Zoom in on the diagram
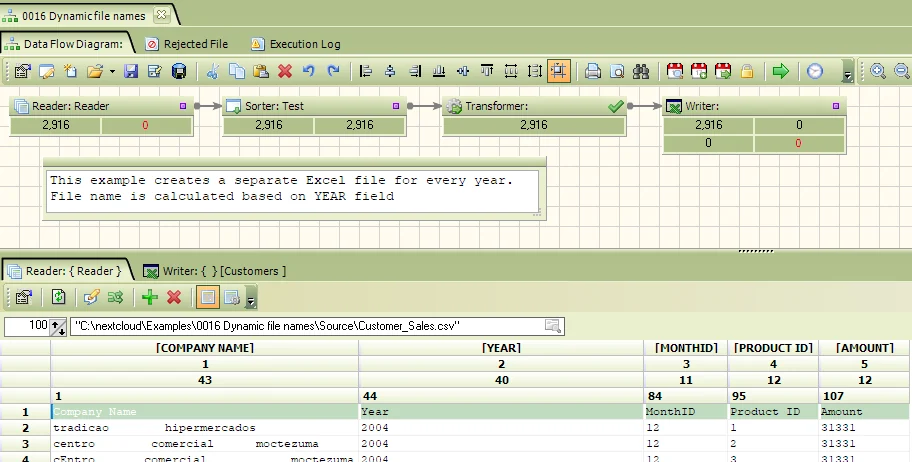Viewport: 912px width, 462px height. point(878,71)
